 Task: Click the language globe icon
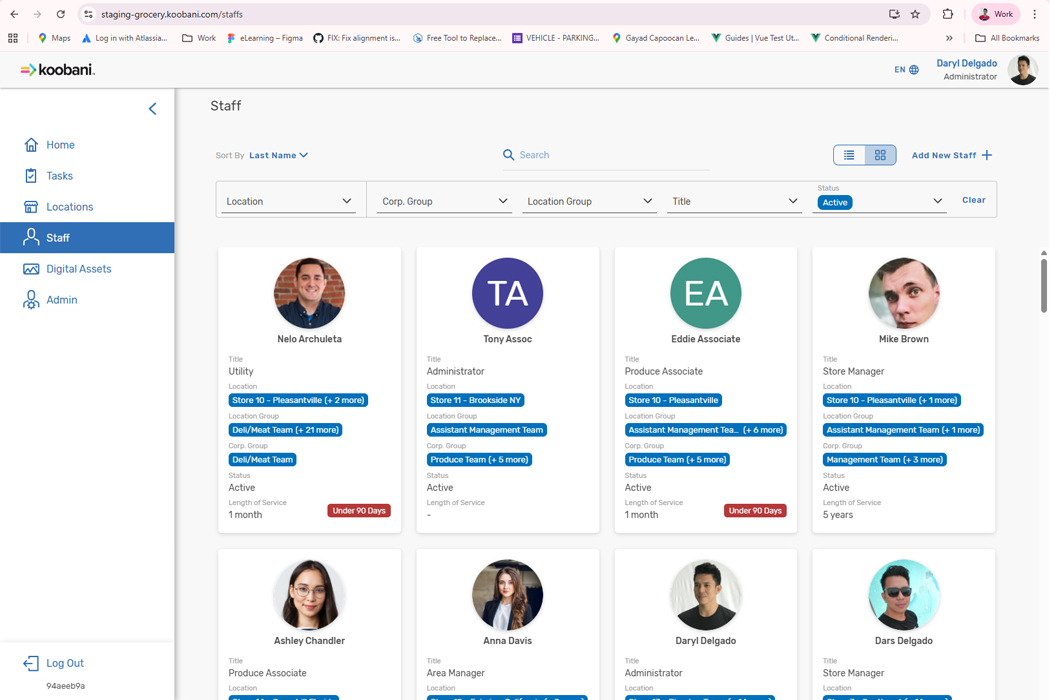[x=913, y=70]
